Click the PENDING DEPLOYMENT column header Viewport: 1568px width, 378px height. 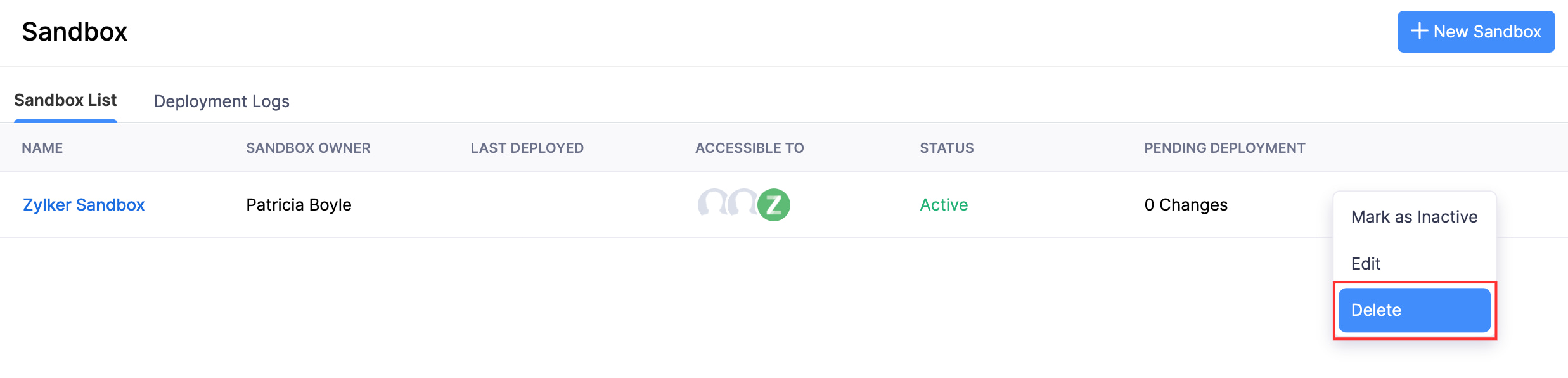(1224, 148)
